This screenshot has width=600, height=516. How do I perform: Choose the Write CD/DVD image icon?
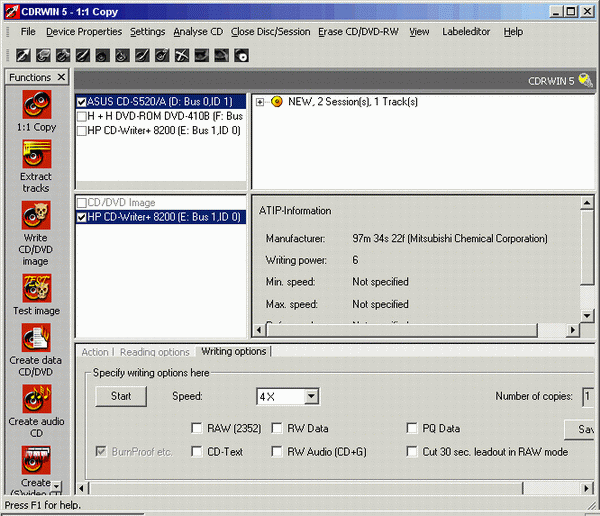[x=36, y=216]
